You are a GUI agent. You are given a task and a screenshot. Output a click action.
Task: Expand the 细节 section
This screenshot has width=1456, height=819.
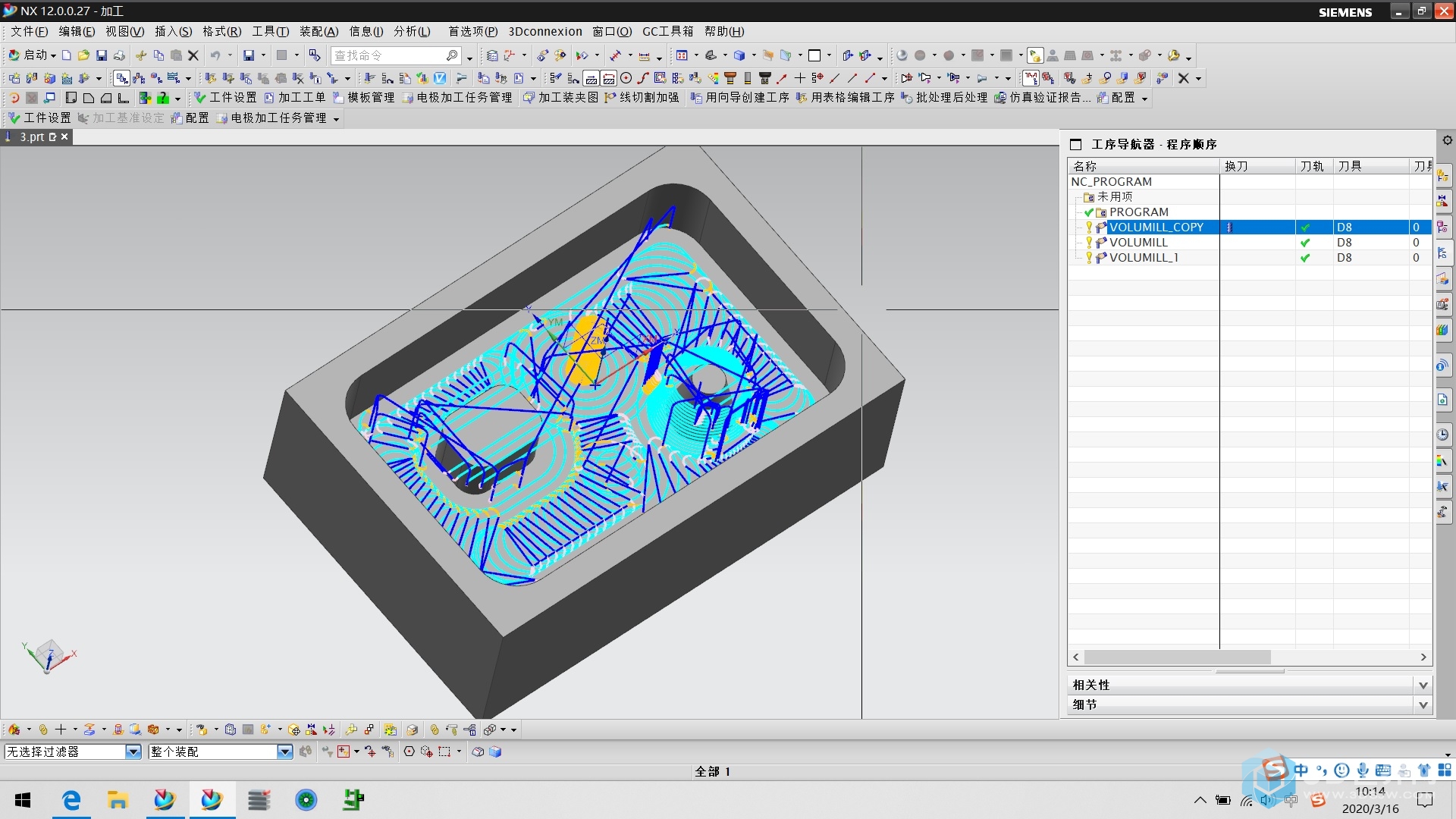(x=1423, y=704)
